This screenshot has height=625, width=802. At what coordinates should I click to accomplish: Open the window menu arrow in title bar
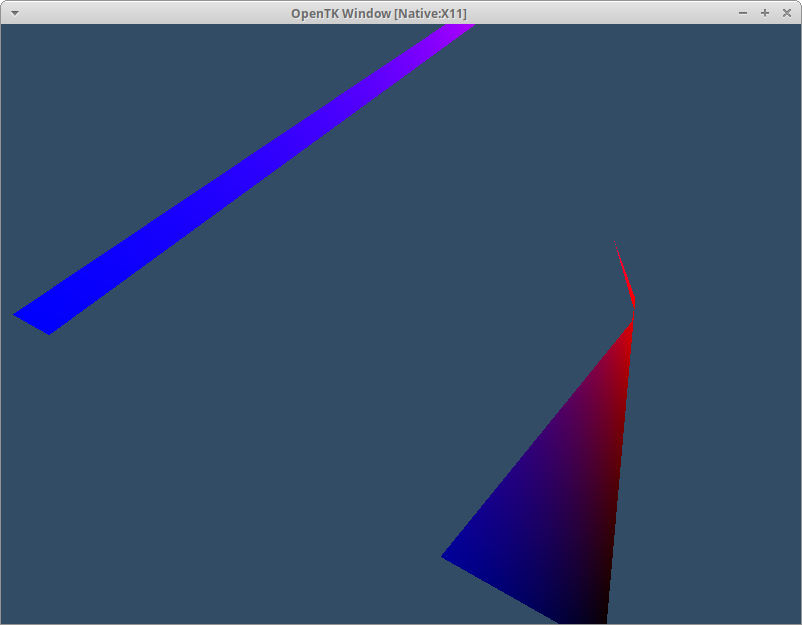tap(15, 13)
